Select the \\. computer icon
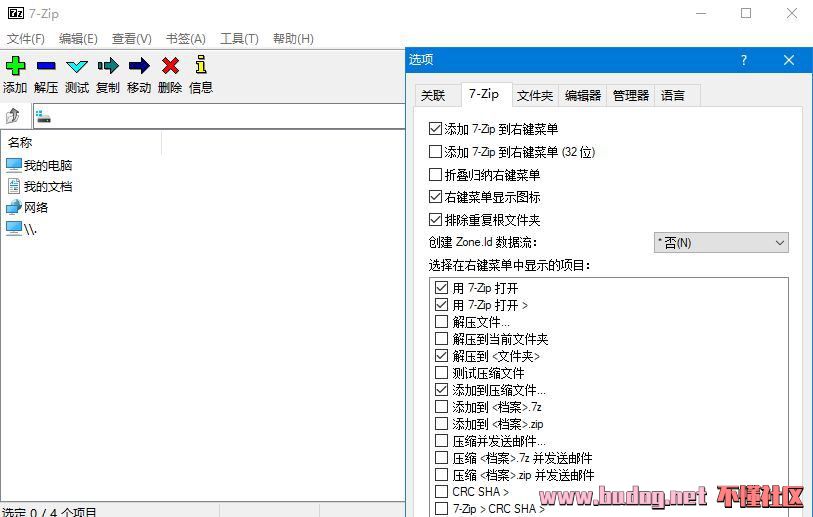 tap(14, 228)
